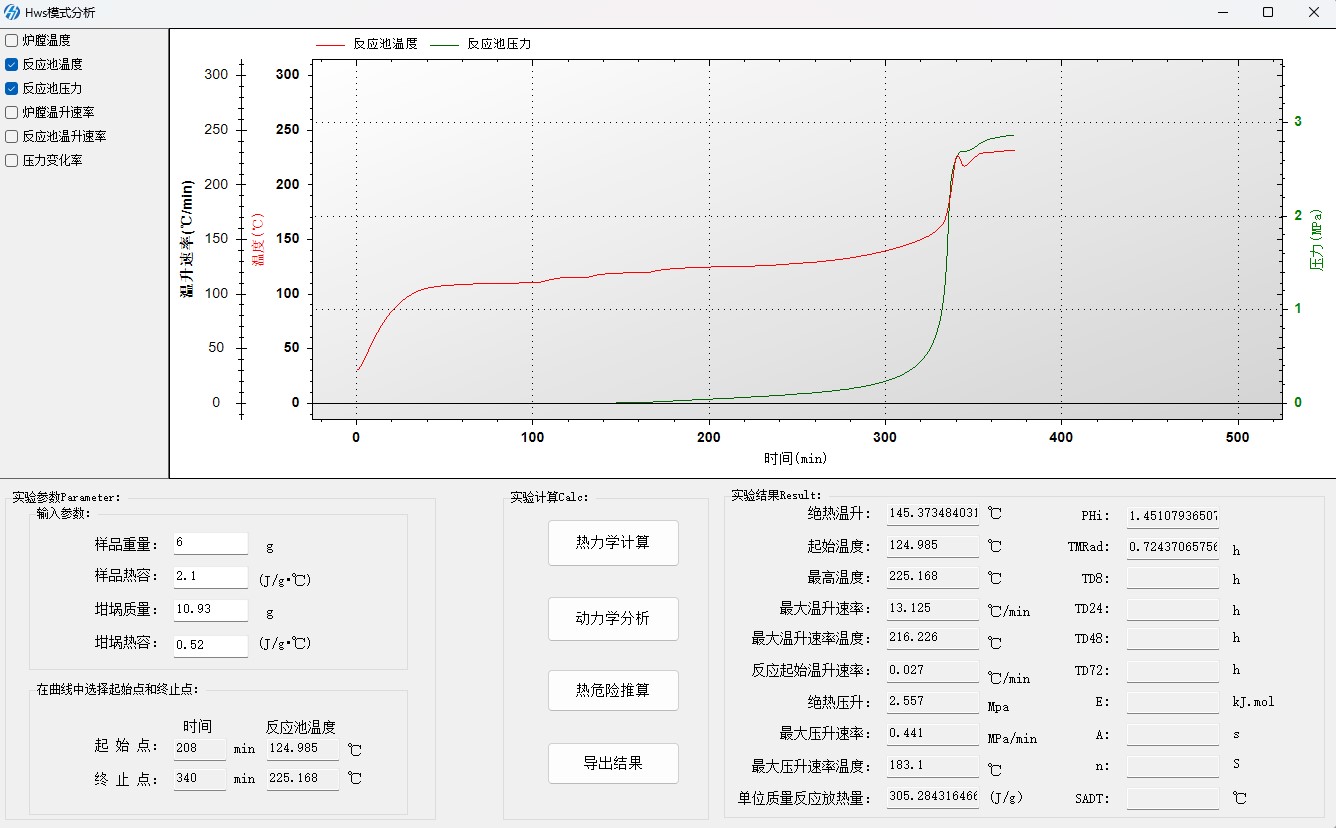Enable the 压力变化率 checkbox

point(12,161)
